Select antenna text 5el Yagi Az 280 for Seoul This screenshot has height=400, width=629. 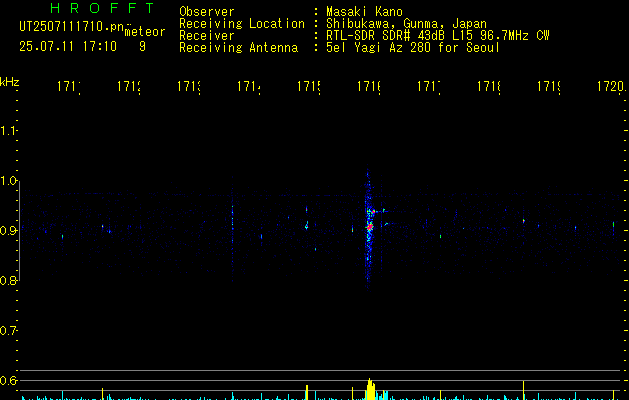[x=413, y=48]
